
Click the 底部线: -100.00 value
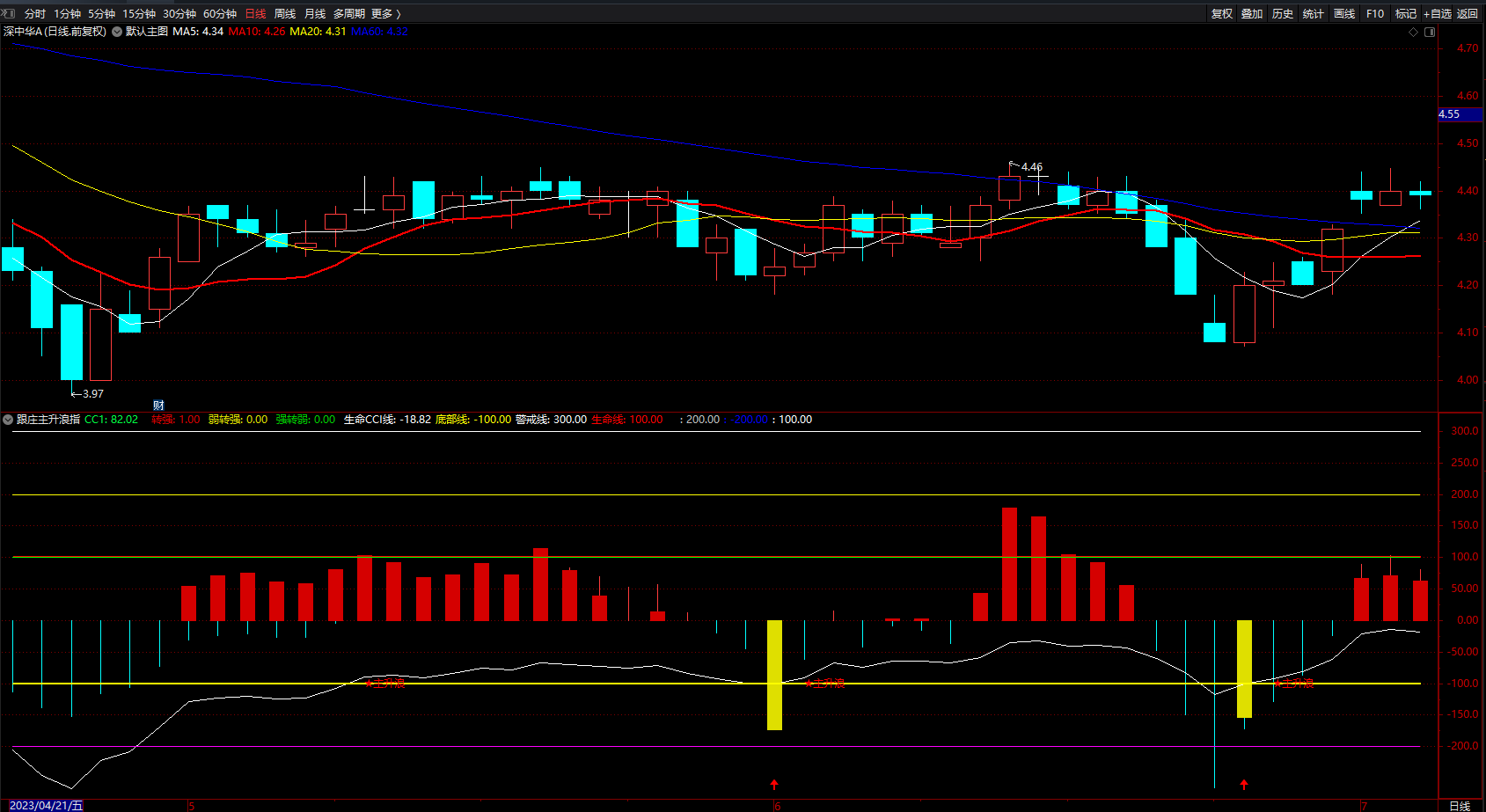473,420
